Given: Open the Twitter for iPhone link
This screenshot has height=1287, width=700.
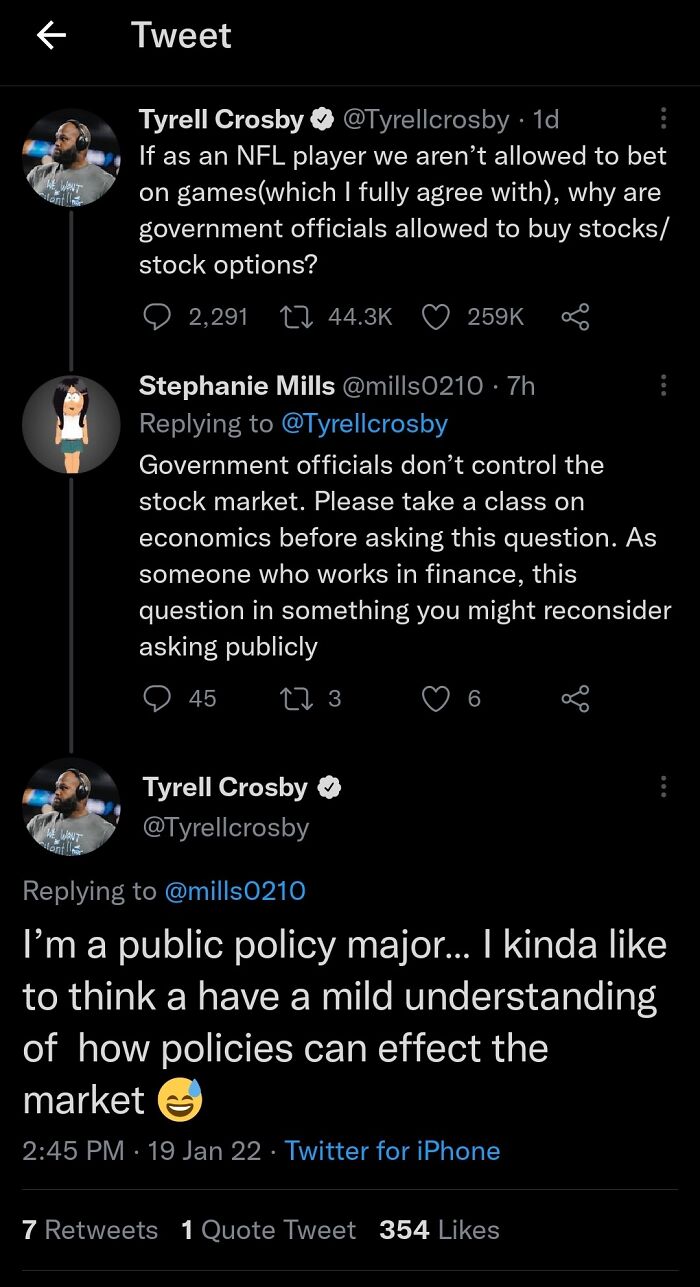Looking at the screenshot, I should (392, 1151).
